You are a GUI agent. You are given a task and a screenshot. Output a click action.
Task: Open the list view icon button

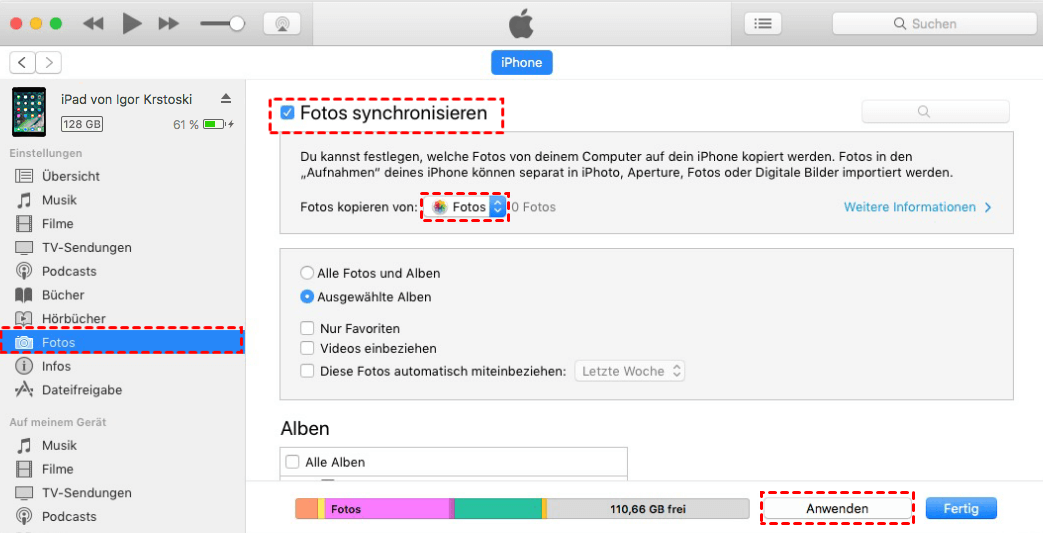coord(763,23)
